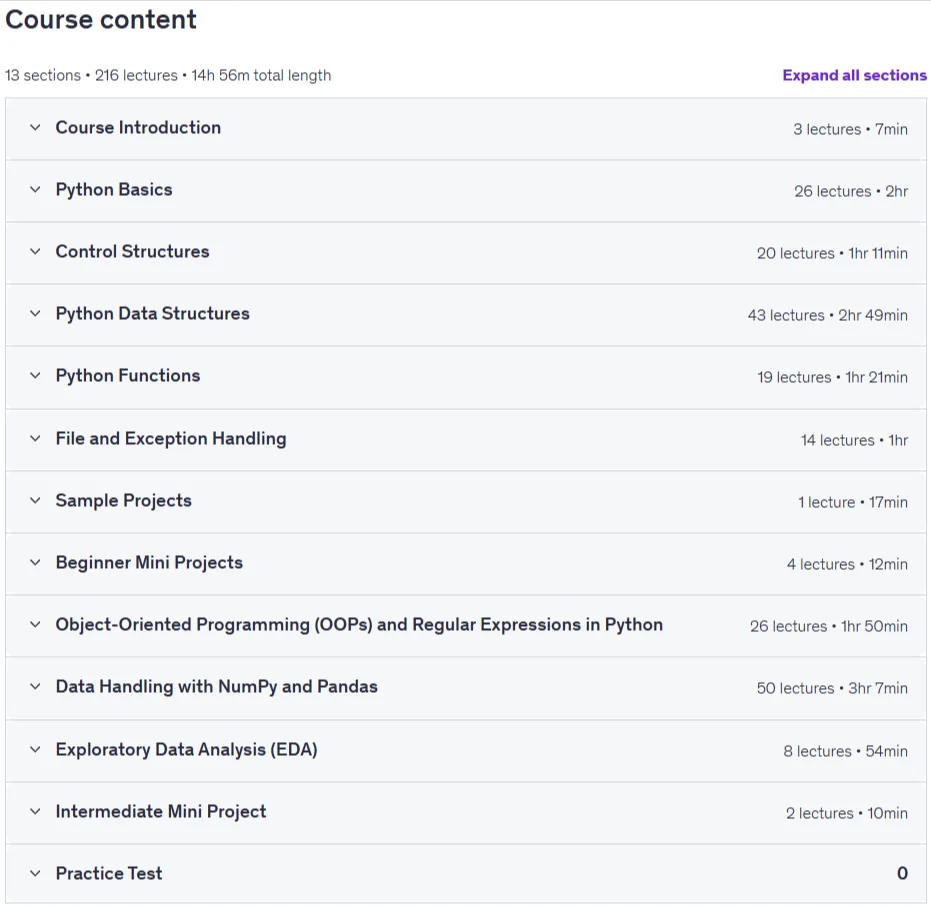Expand the NumPy and Pandas chevron
The image size is (931, 907).
click(x=35, y=687)
